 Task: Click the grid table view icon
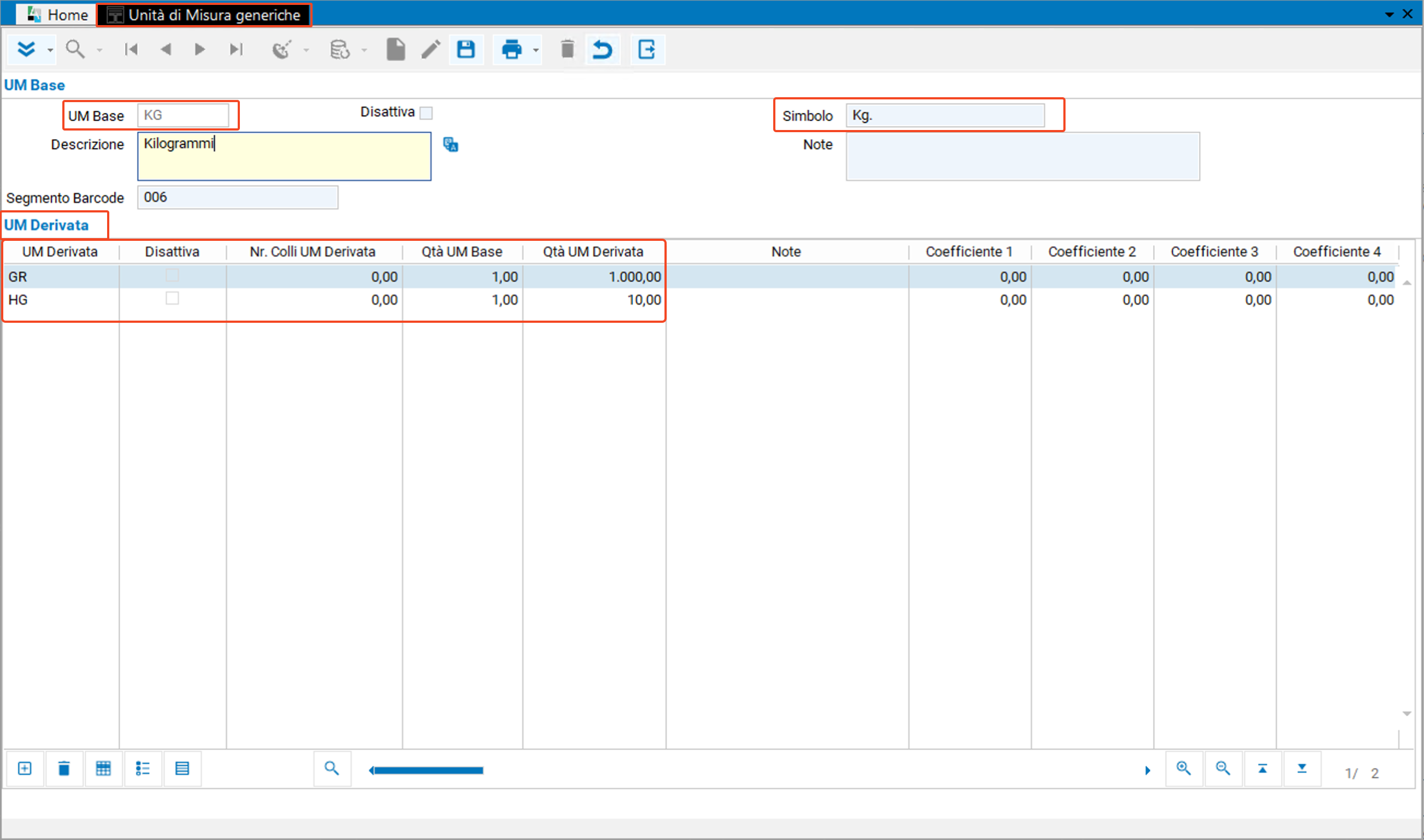(x=103, y=768)
